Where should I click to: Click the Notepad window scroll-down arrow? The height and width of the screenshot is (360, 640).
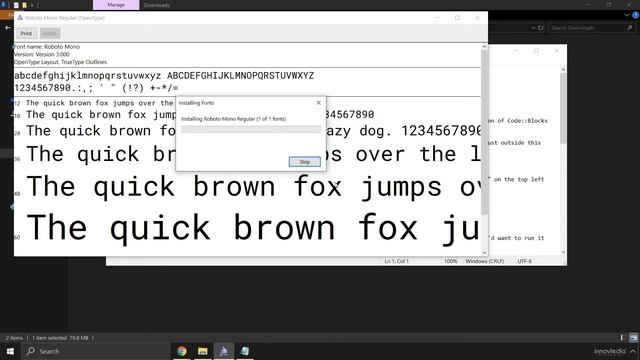(563, 252)
